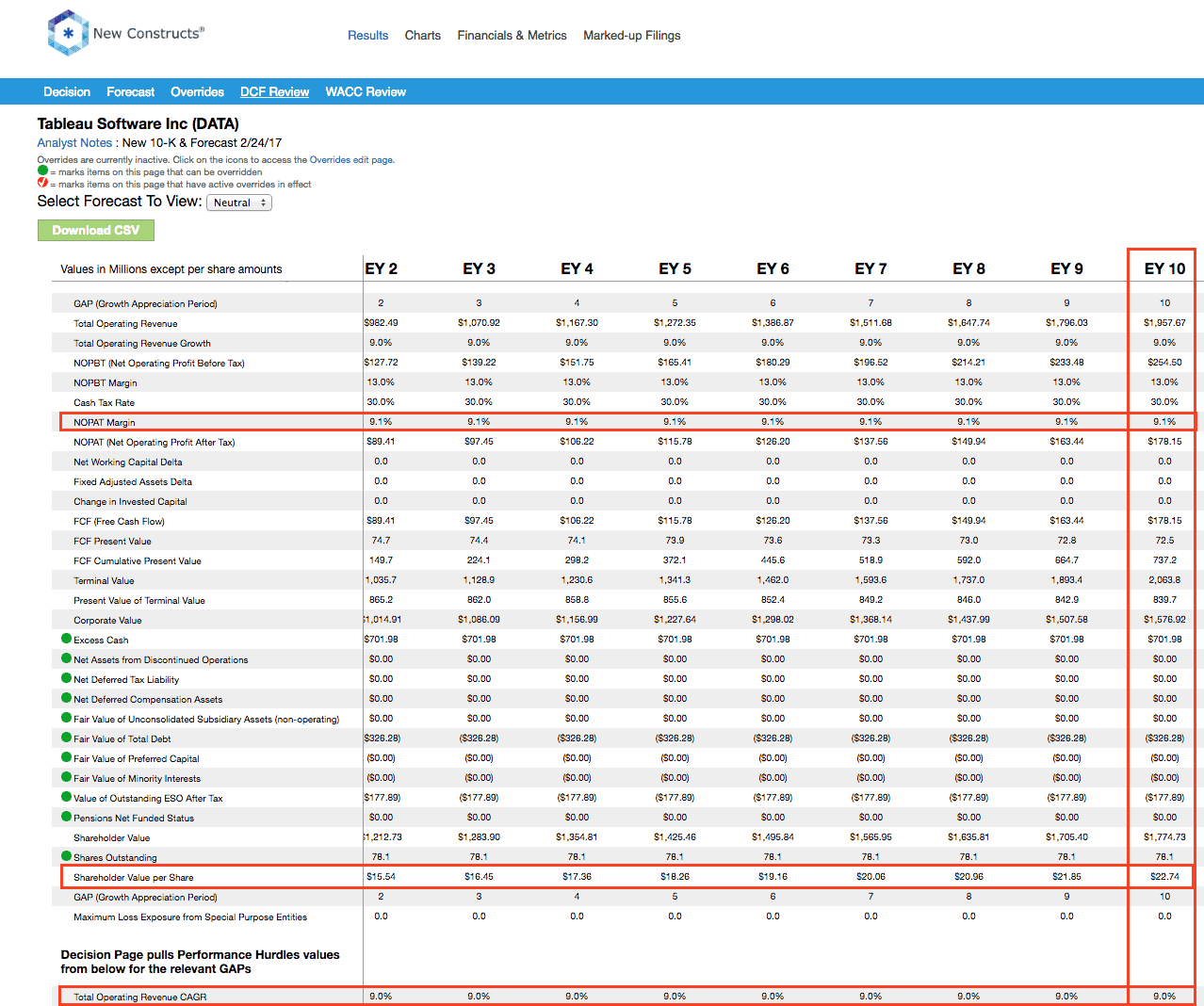The width and height of the screenshot is (1204, 1006).
Task: Click Maximum Loss Exposure from Special Purpose Entities label
Action: click(190, 917)
